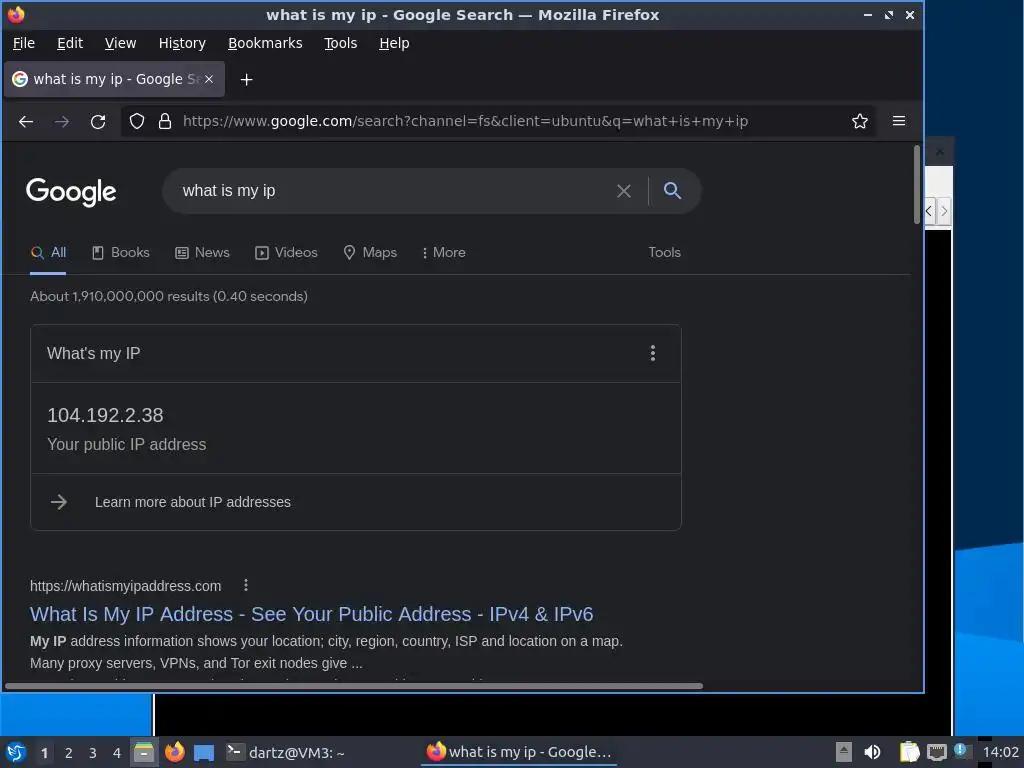Switch to workspace 2
This screenshot has height=768, width=1024.
pyautogui.click(x=69, y=753)
